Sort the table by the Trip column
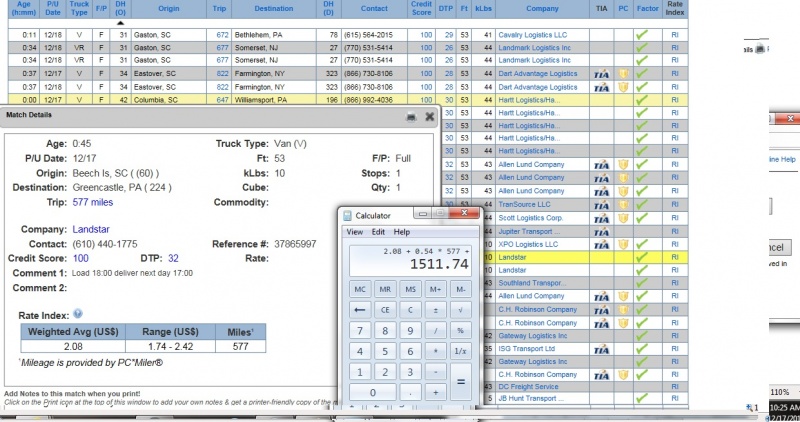This screenshot has width=800, height=422. tap(219, 8)
